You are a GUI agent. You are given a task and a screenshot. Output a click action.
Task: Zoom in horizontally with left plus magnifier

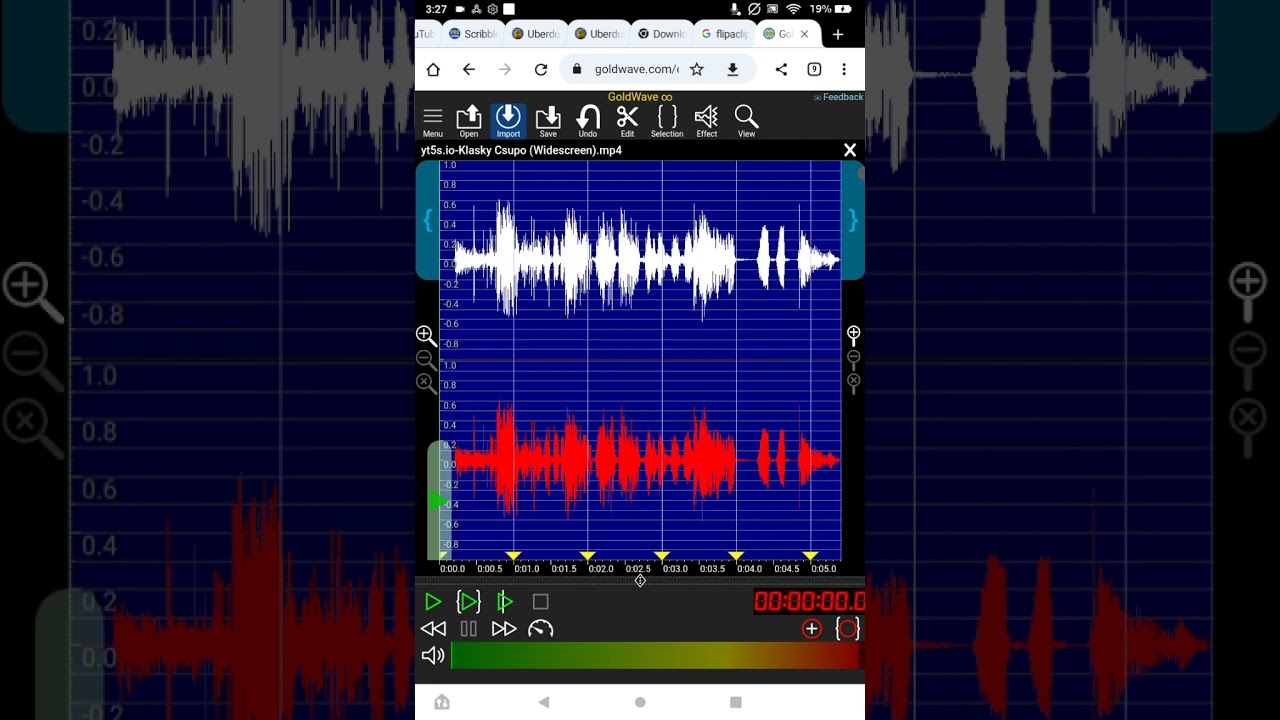tap(427, 336)
